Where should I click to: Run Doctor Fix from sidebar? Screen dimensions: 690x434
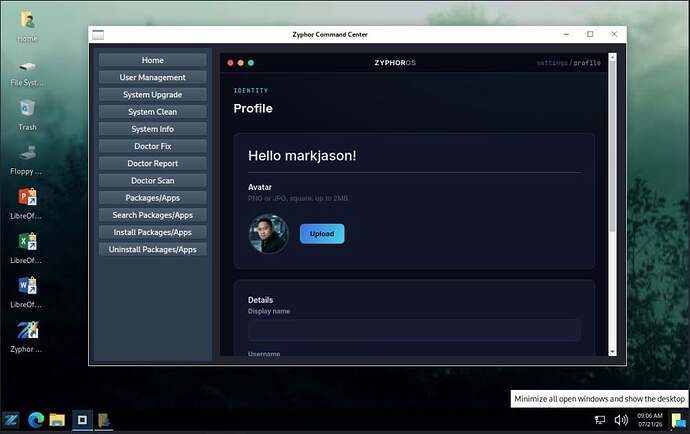[153, 146]
